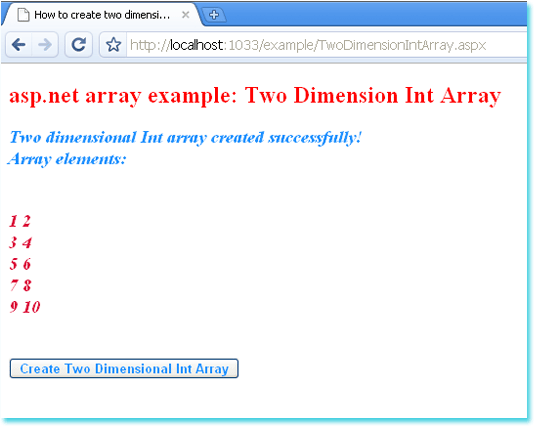Screen dimensions: 538x427
Task: Click the browser forward arrow button
Action: [45, 45]
